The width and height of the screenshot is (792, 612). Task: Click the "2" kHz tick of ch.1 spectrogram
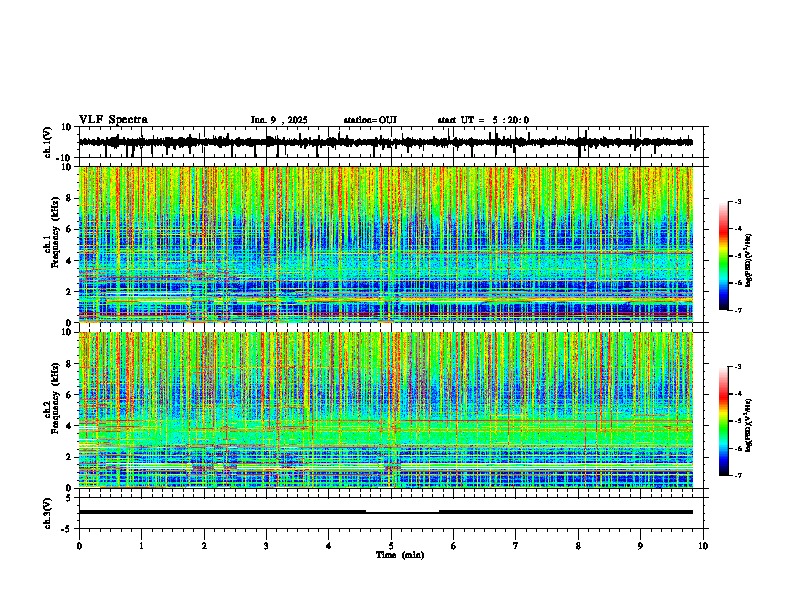point(69,292)
